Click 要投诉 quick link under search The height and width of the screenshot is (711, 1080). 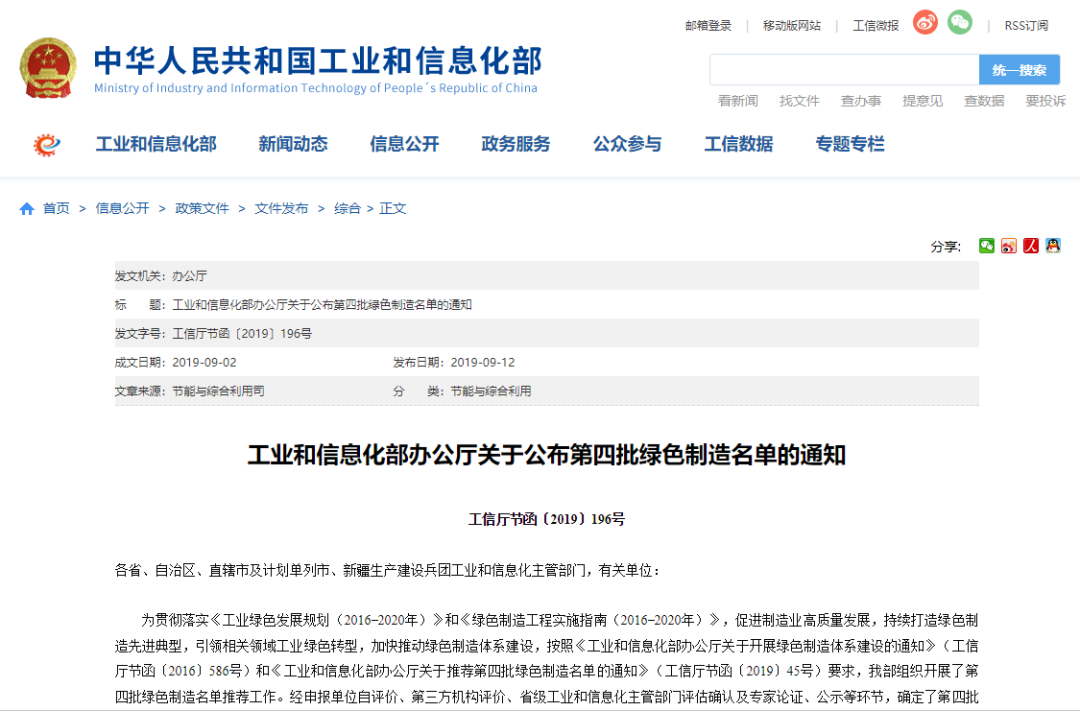coord(1046,100)
